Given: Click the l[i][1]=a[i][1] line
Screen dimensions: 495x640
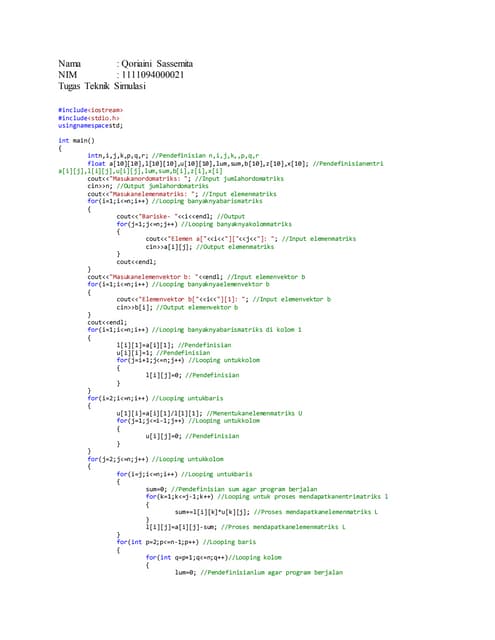Looking at the screenshot, I should pos(174,345).
